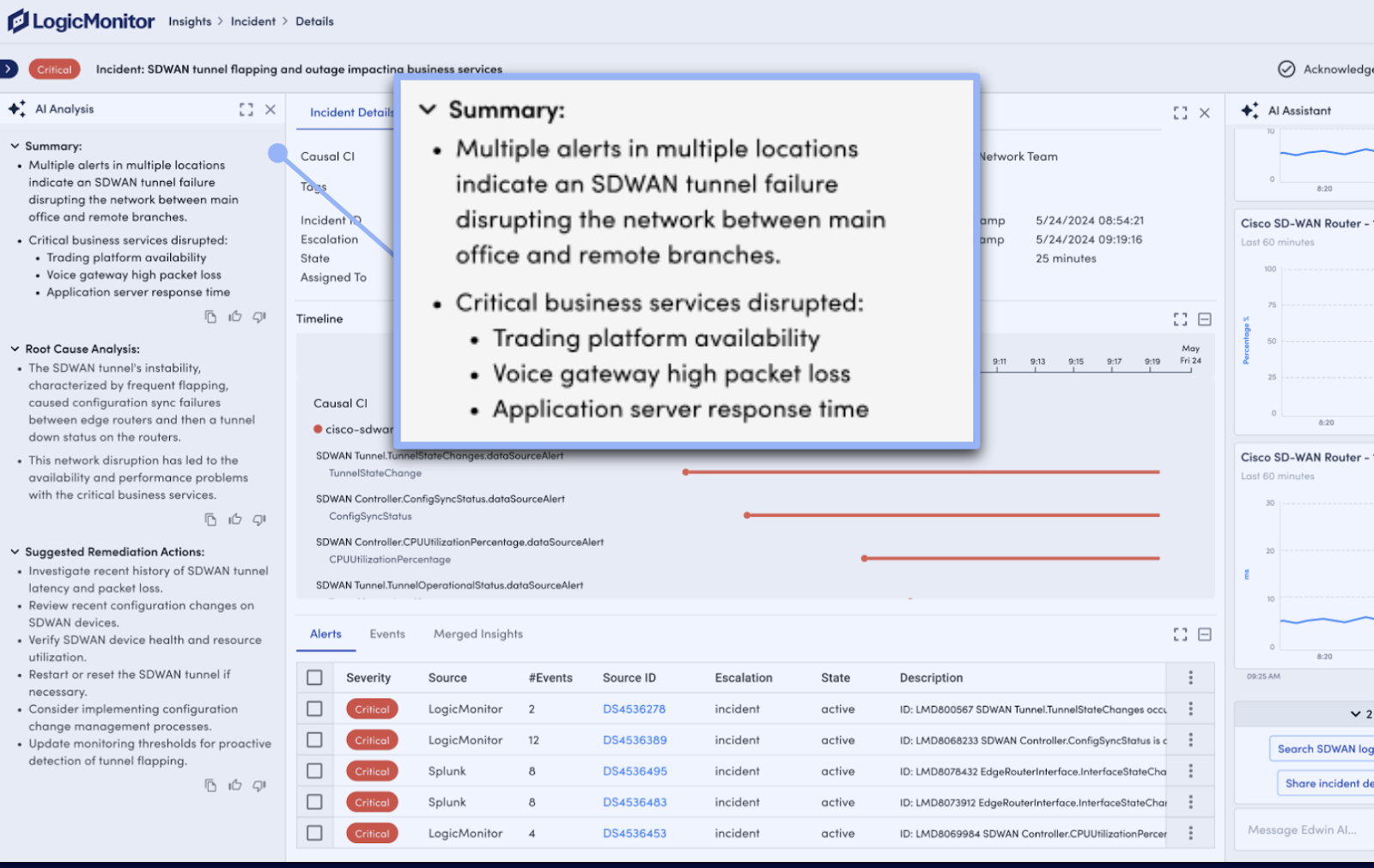Image resolution: width=1374 pixels, height=868 pixels.
Task: Click the CPUUtilizationPercentage timeline bar
Action: 1011,558
